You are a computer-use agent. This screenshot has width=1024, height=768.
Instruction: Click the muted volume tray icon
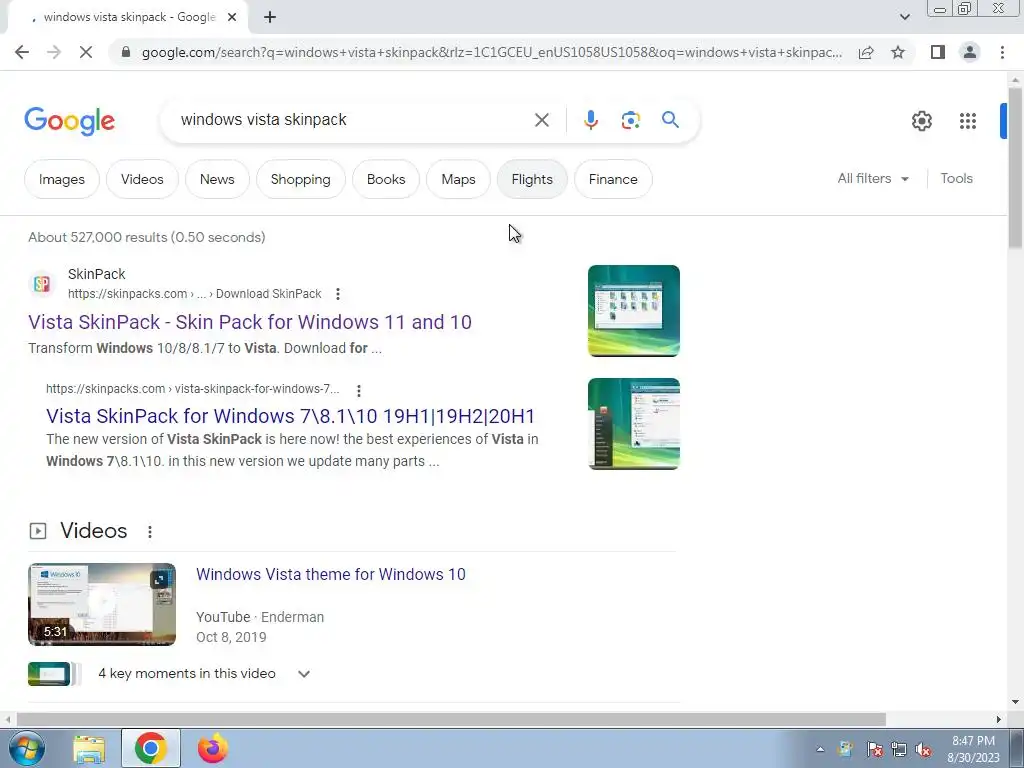(x=923, y=750)
